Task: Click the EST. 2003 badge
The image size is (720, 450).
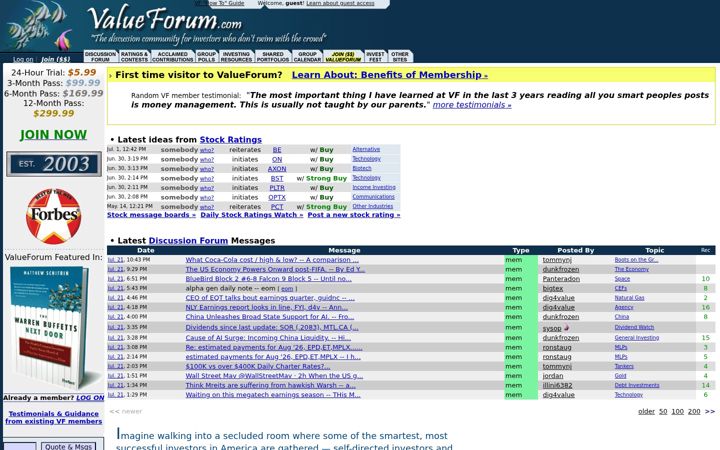Action: tap(54, 164)
